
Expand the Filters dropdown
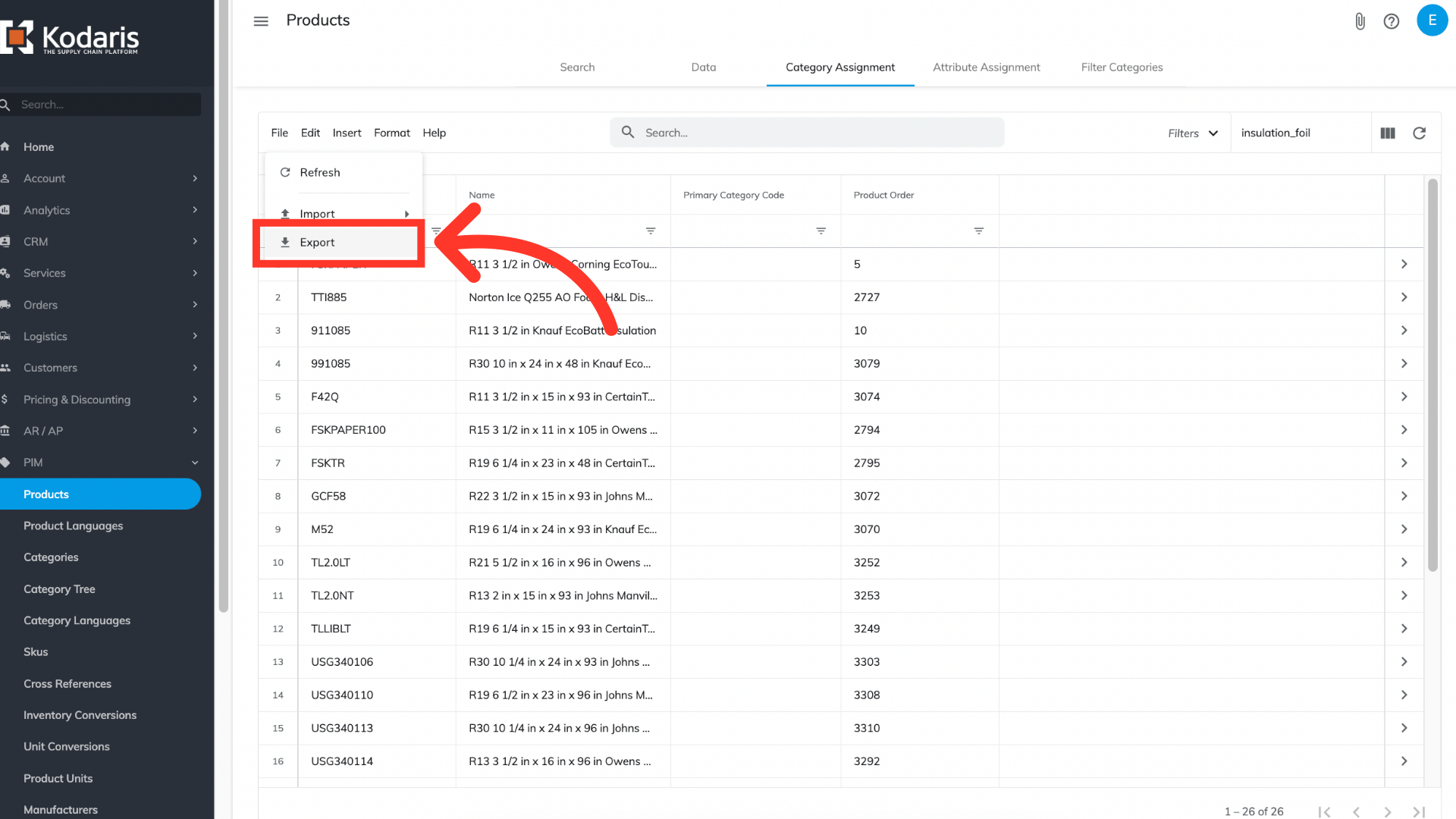[1193, 133]
